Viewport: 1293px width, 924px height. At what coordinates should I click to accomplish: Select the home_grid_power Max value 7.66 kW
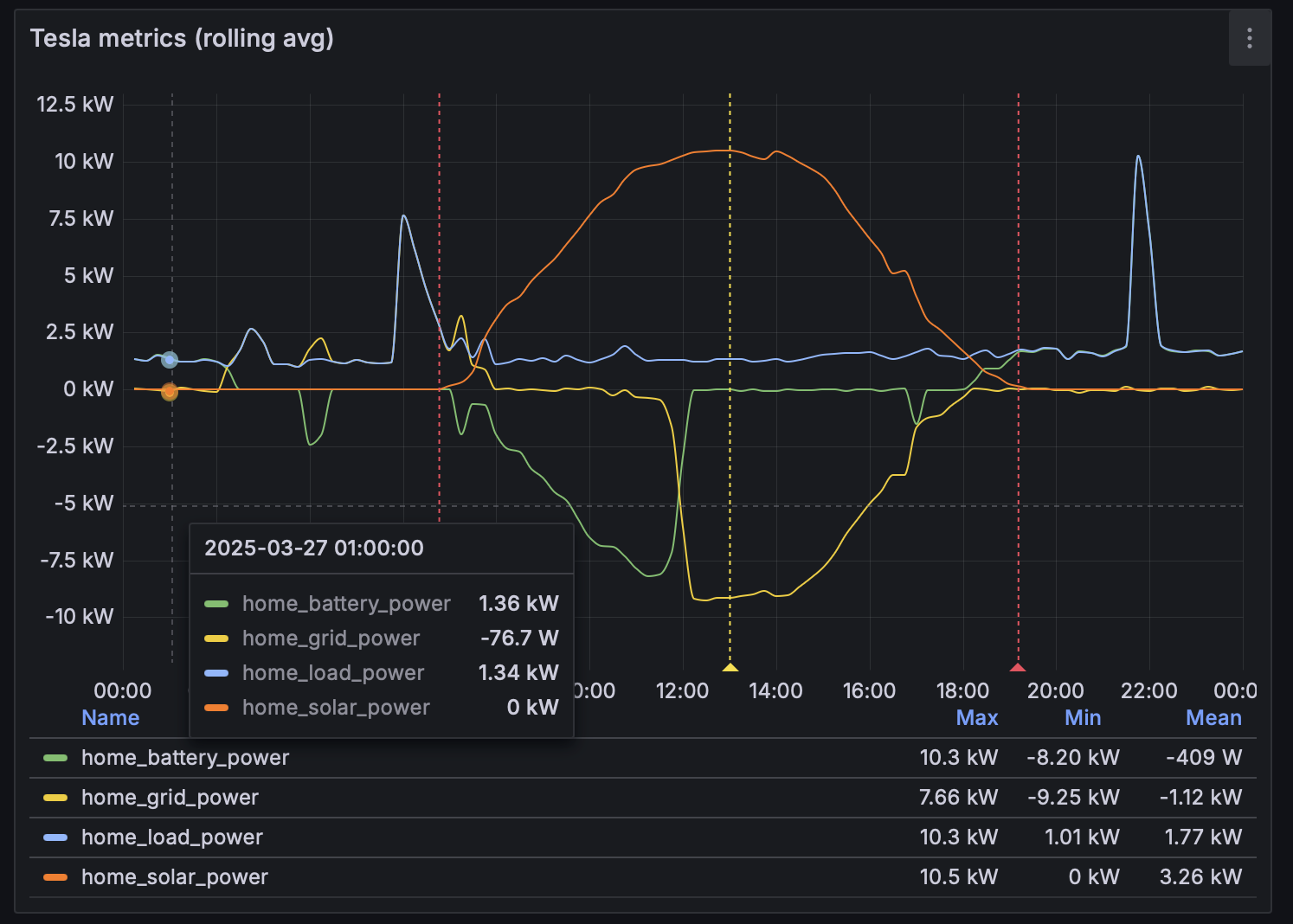(959, 798)
